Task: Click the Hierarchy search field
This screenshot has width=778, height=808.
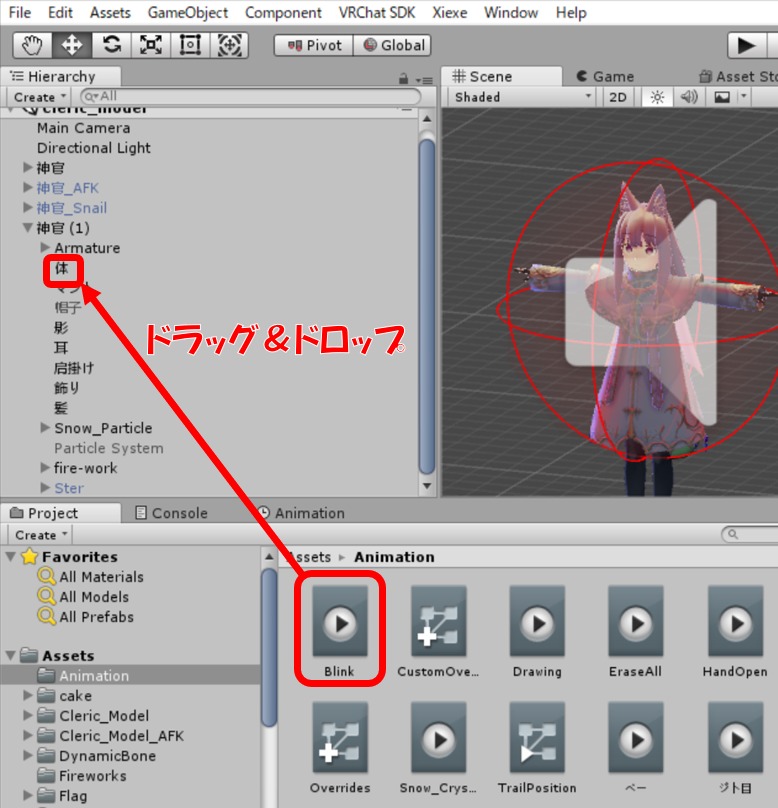Action: pyautogui.click(x=250, y=97)
